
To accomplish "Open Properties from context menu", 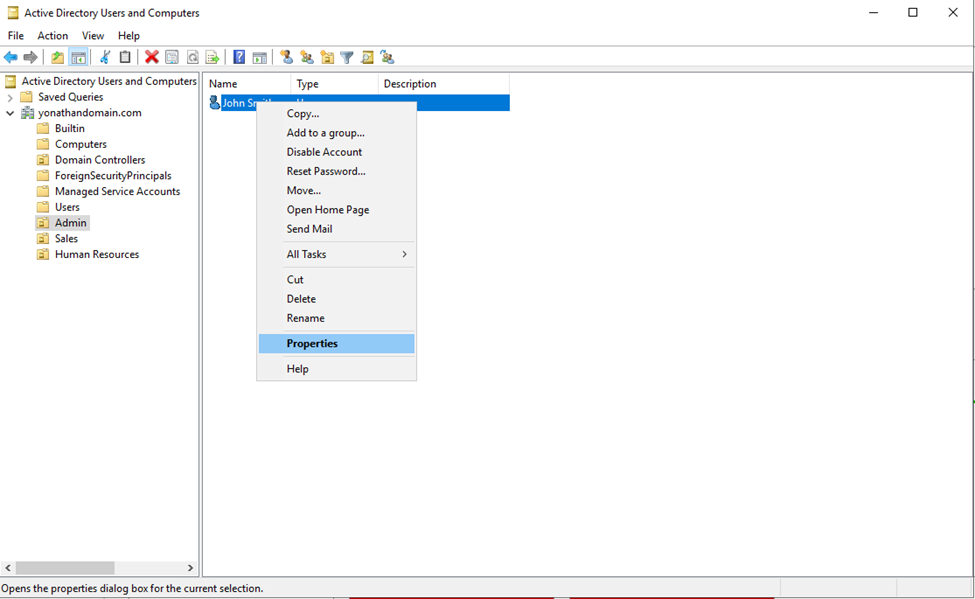I will point(336,343).
